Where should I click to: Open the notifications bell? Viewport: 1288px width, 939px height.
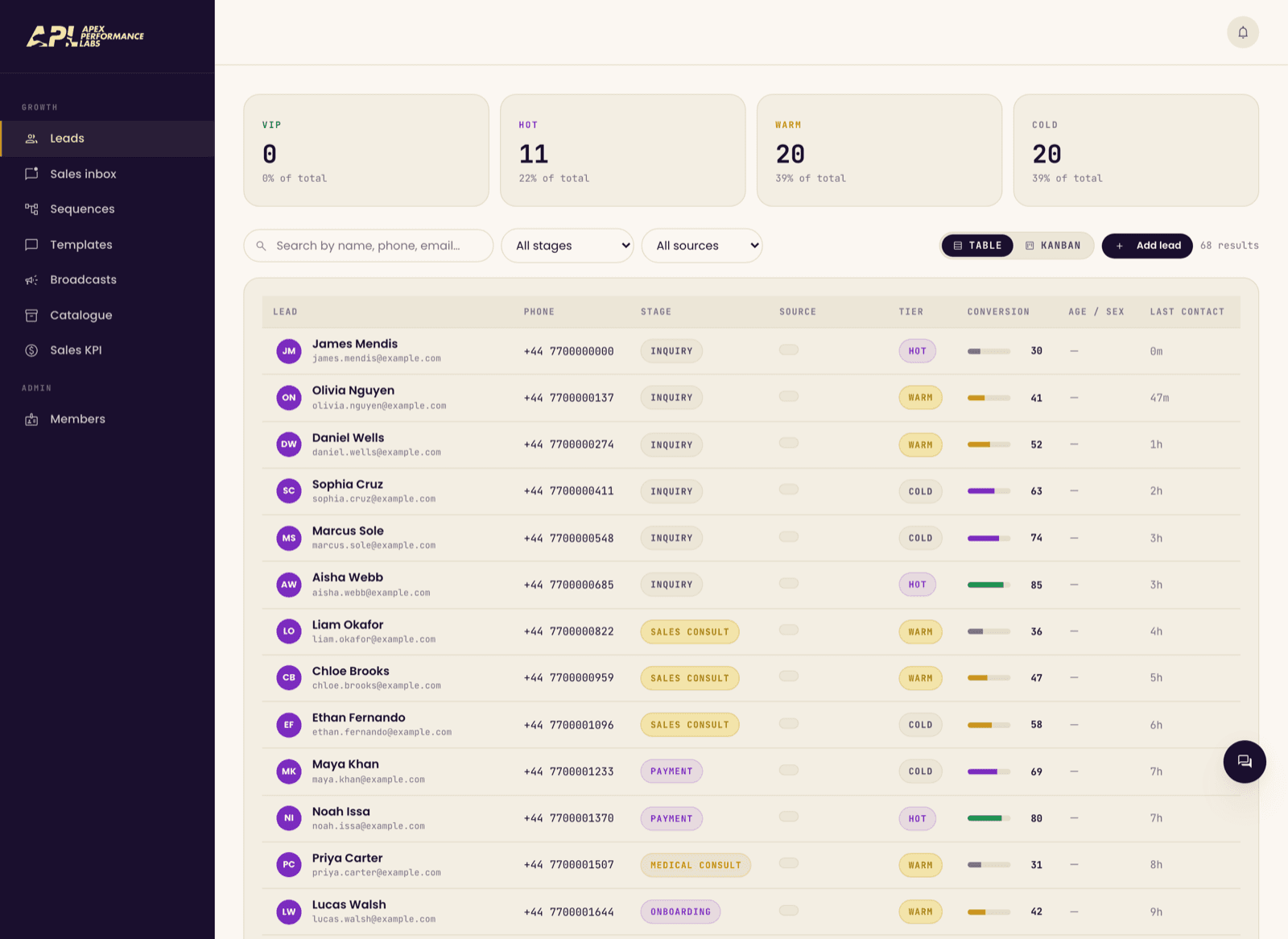[x=1242, y=32]
